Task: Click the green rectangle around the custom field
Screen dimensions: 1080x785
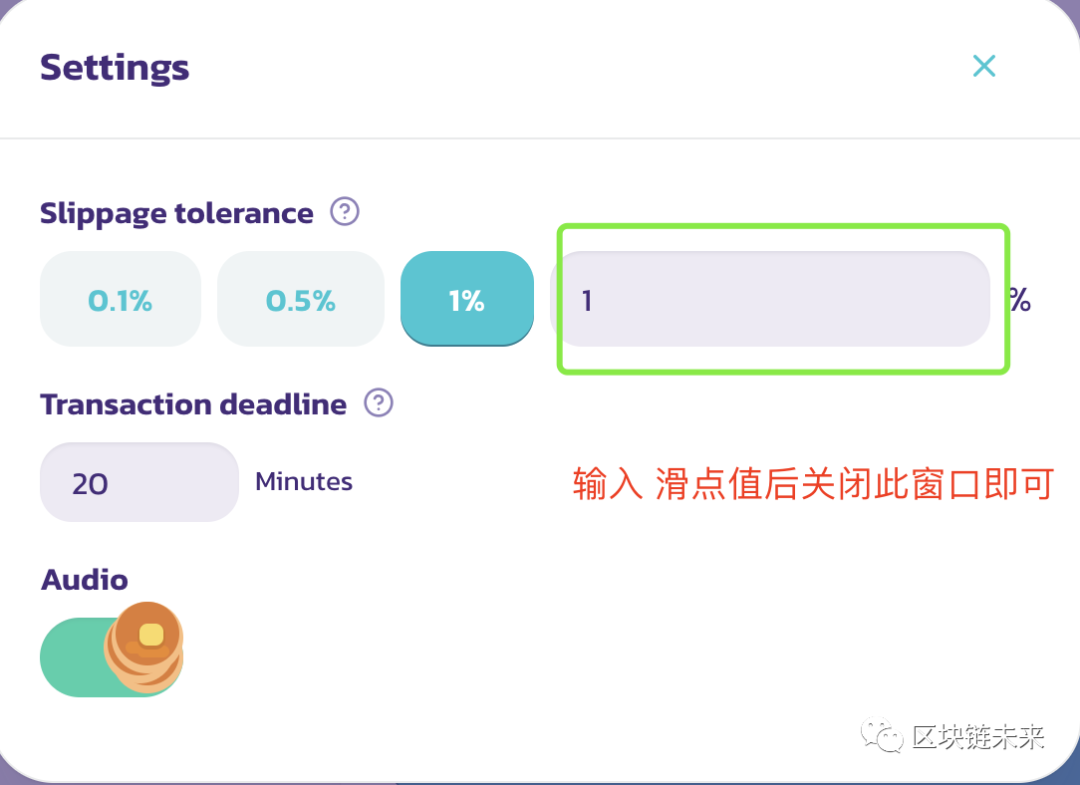Action: click(783, 229)
